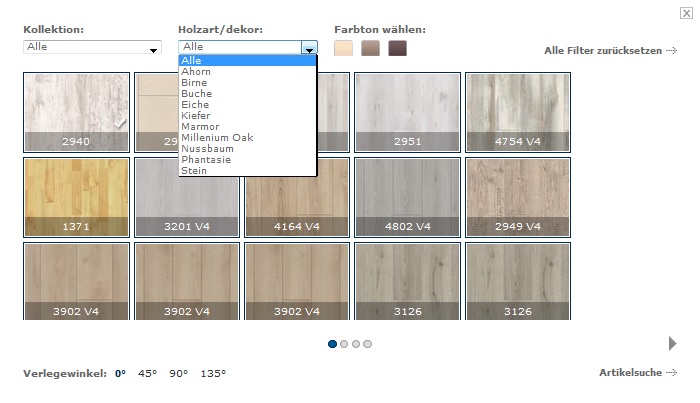Choose Phantasie decor option
700x403 pixels.
coord(247,160)
